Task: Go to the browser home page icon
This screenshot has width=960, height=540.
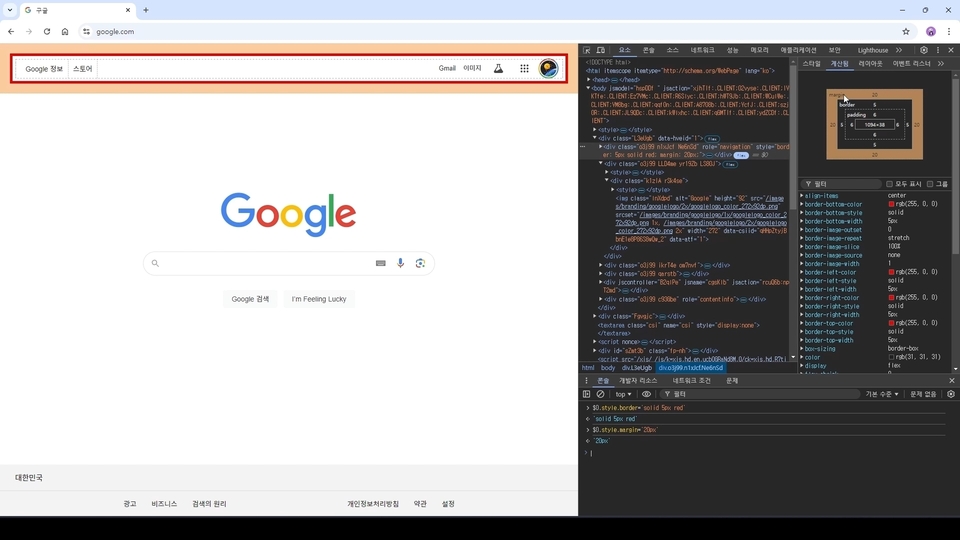Action: 65,32
